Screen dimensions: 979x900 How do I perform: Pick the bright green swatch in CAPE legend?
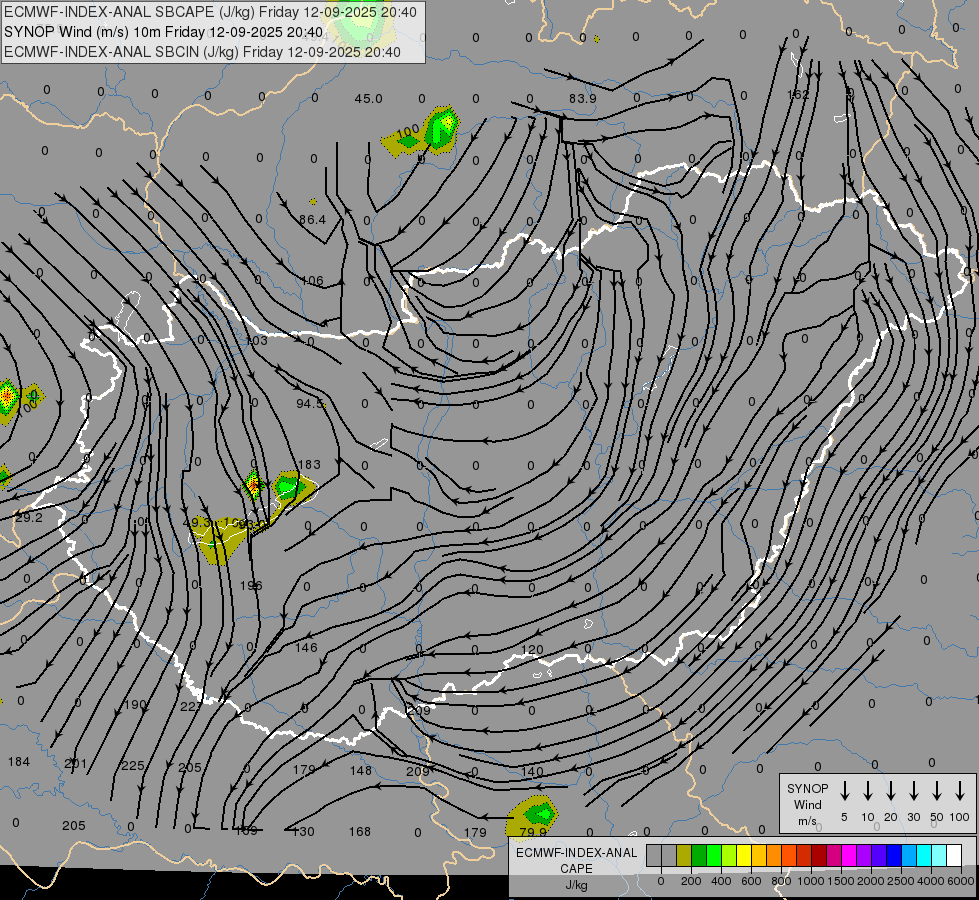(x=714, y=855)
